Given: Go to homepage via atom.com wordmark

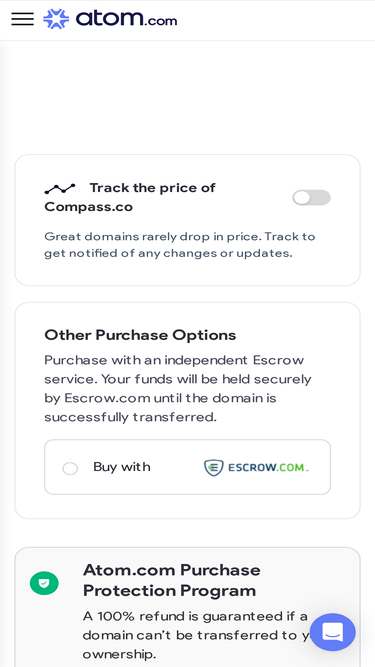Looking at the screenshot, I should point(126,19).
